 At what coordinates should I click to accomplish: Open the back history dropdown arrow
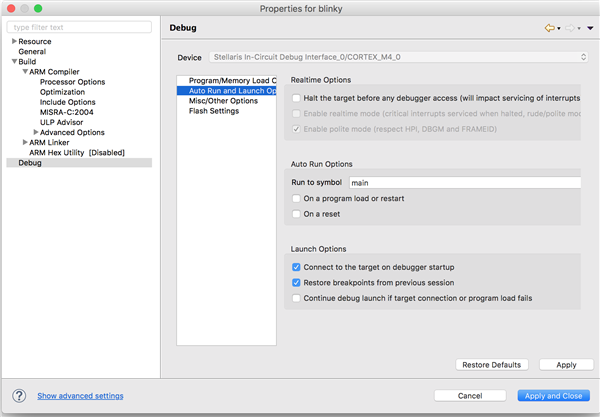tap(559, 28)
